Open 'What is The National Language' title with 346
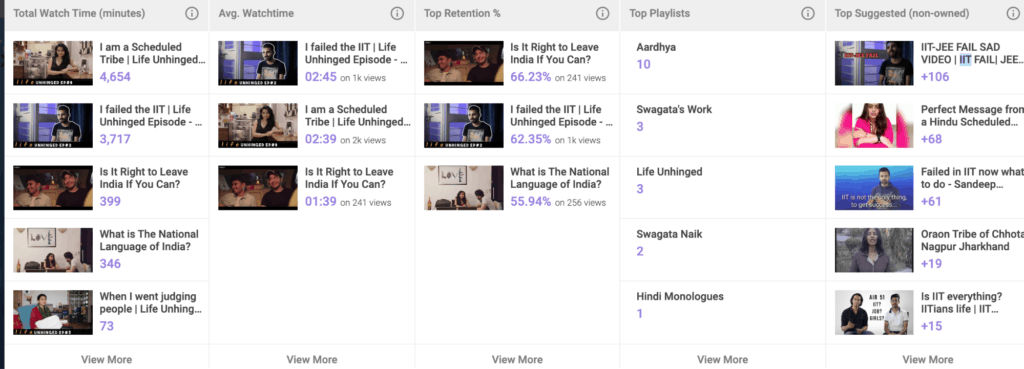The height and width of the screenshot is (369, 1024). point(150,240)
